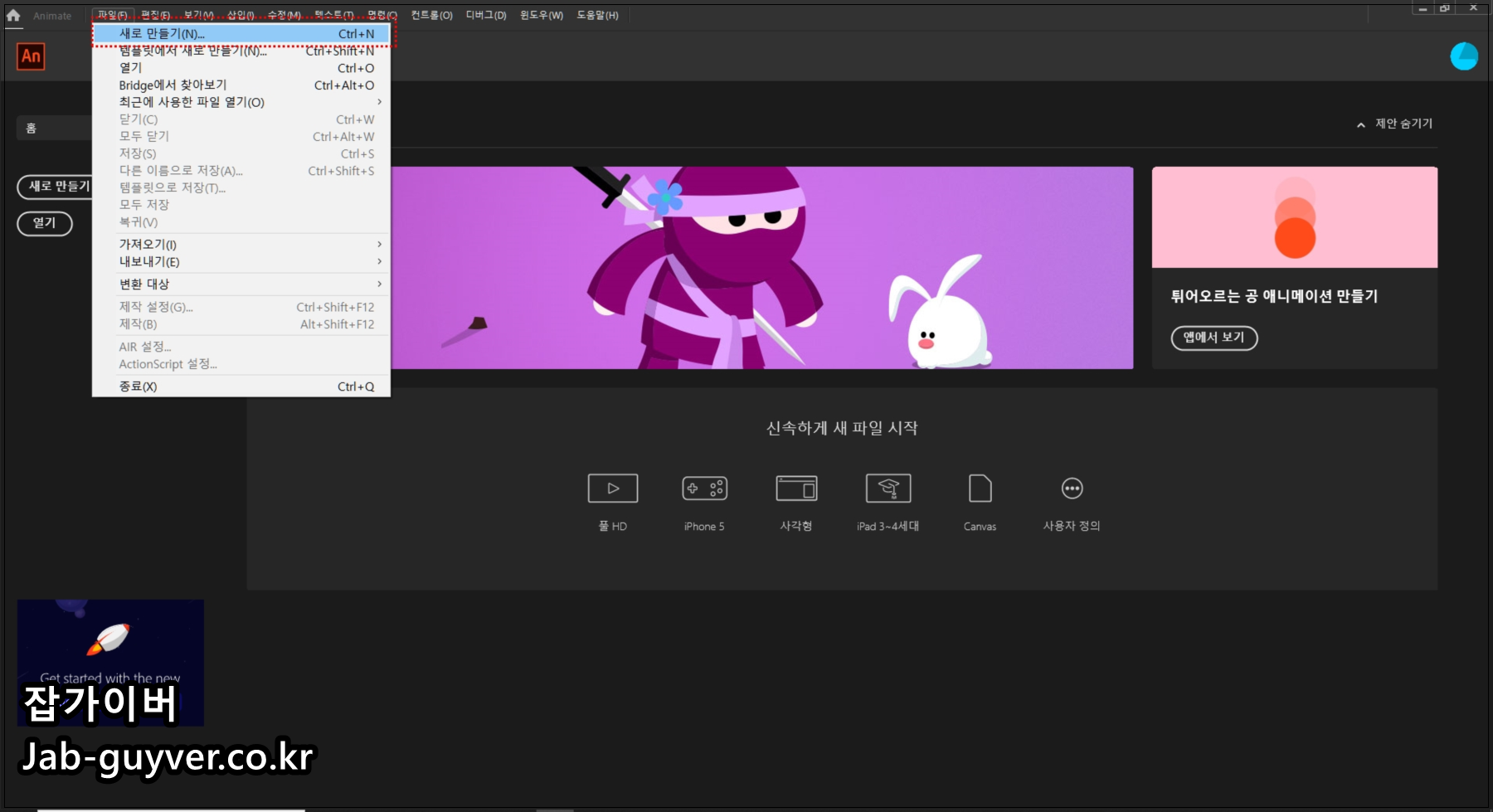This screenshot has width=1493, height=812.
Task: Open the 보기(V) menu
Action: pos(198,15)
